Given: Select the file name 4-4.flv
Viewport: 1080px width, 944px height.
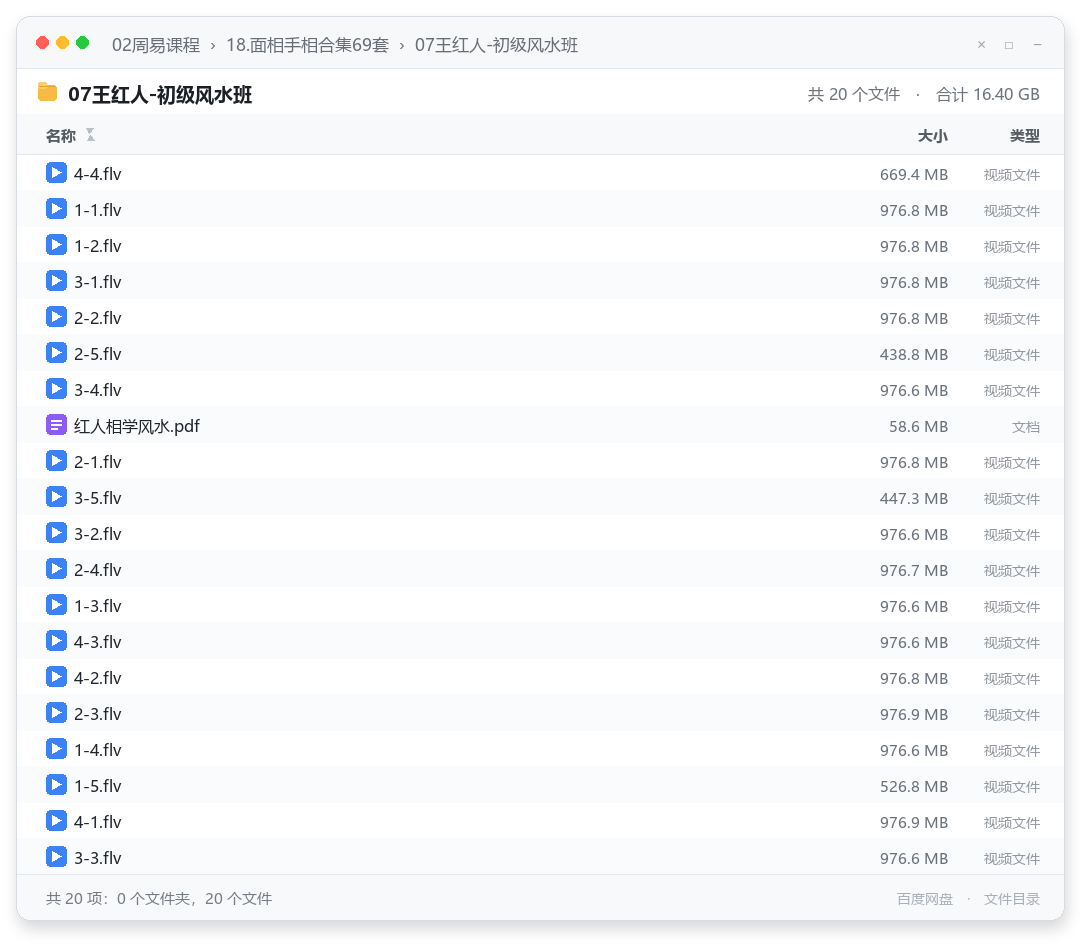Looking at the screenshot, I should tap(98, 174).
